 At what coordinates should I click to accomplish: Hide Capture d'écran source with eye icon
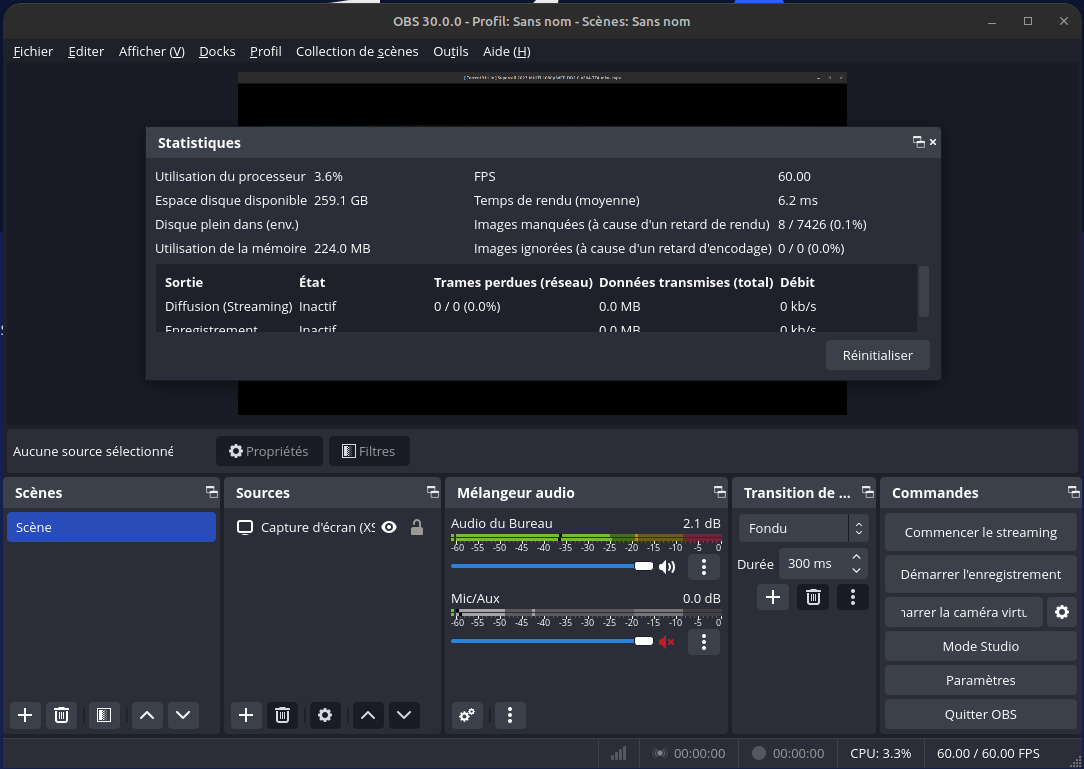[x=389, y=527]
